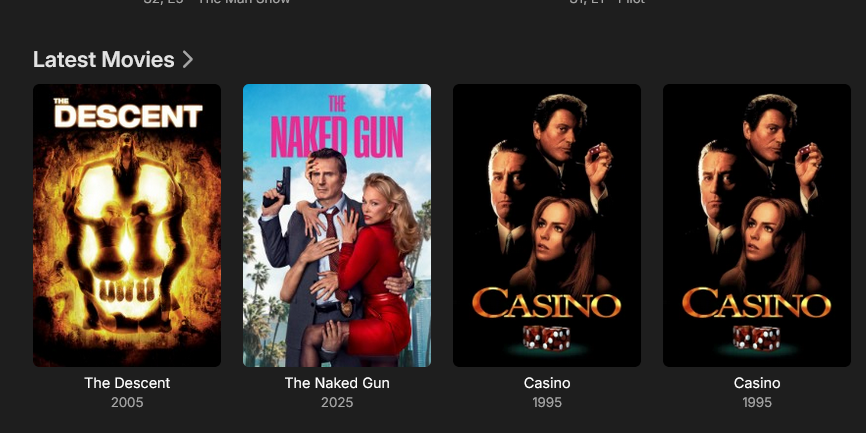Open the second Casino poster at far right
This screenshot has width=866, height=433.
tap(757, 225)
